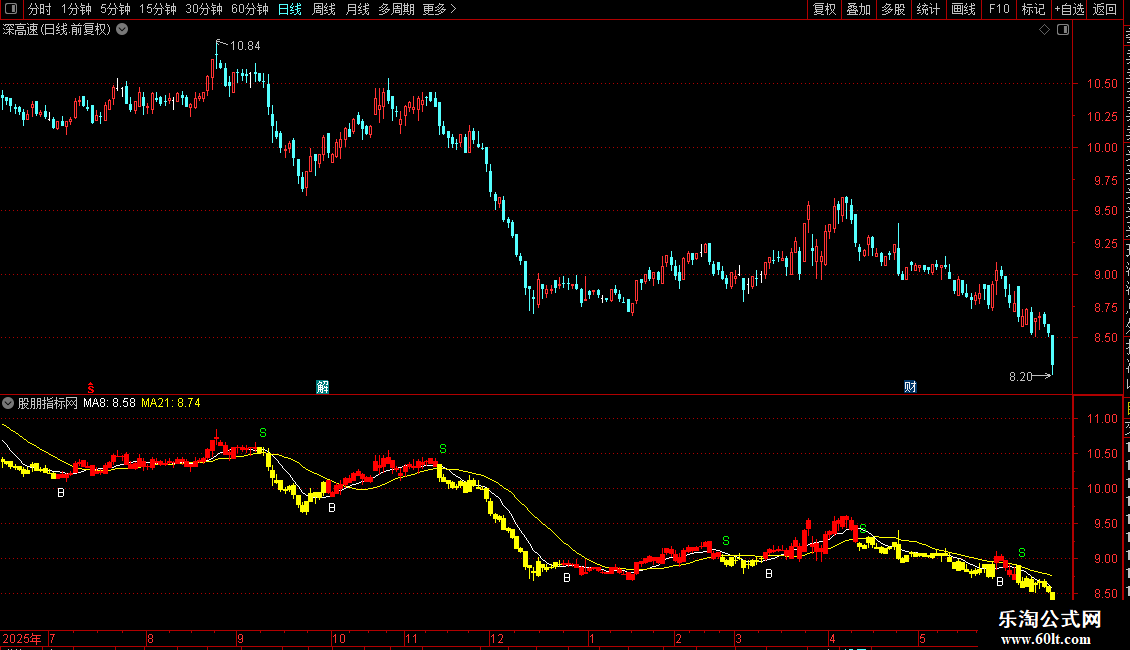This screenshot has height=650, width=1130.
Task: Click the 2025年 year label on timeline
Action: (22, 638)
